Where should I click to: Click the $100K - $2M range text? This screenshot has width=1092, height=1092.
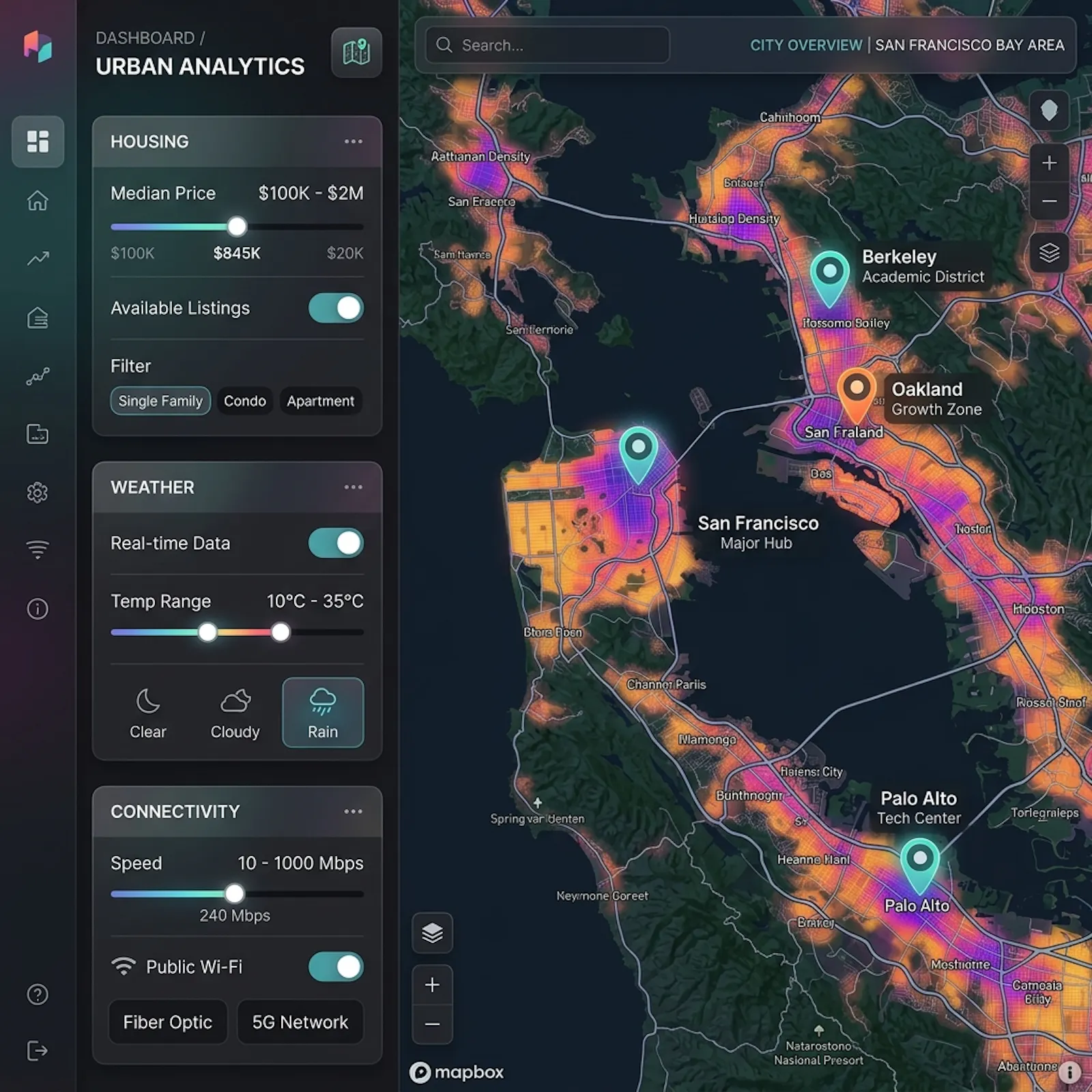point(311,193)
